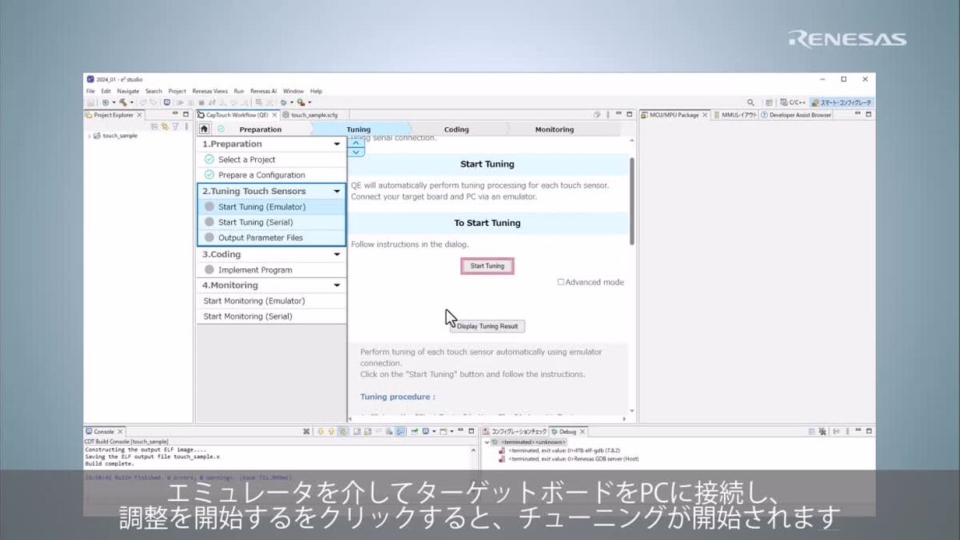Click the up arrow above the description pane
The height and width of the screenshot is (540, 960).
[x=356, y=143]
